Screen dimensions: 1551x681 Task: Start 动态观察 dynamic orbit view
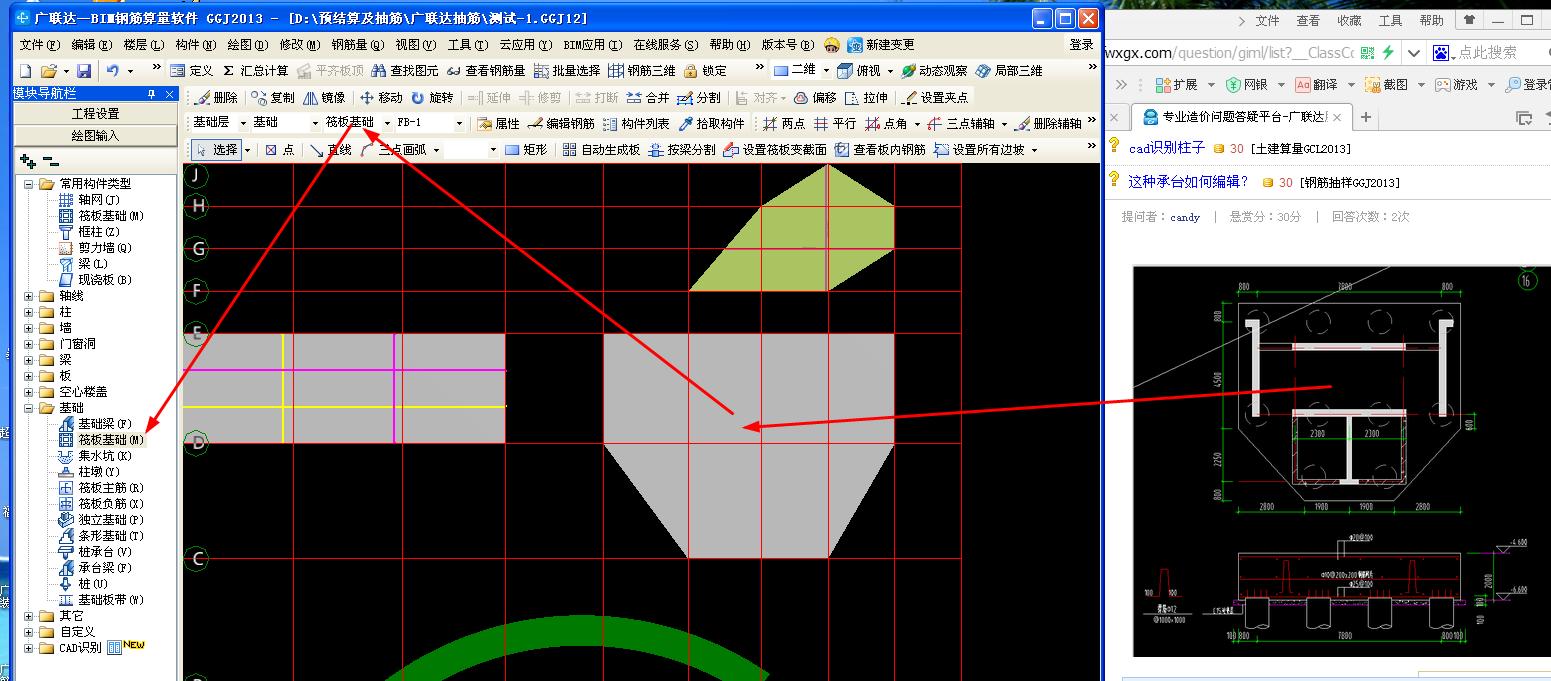point(934,71)
